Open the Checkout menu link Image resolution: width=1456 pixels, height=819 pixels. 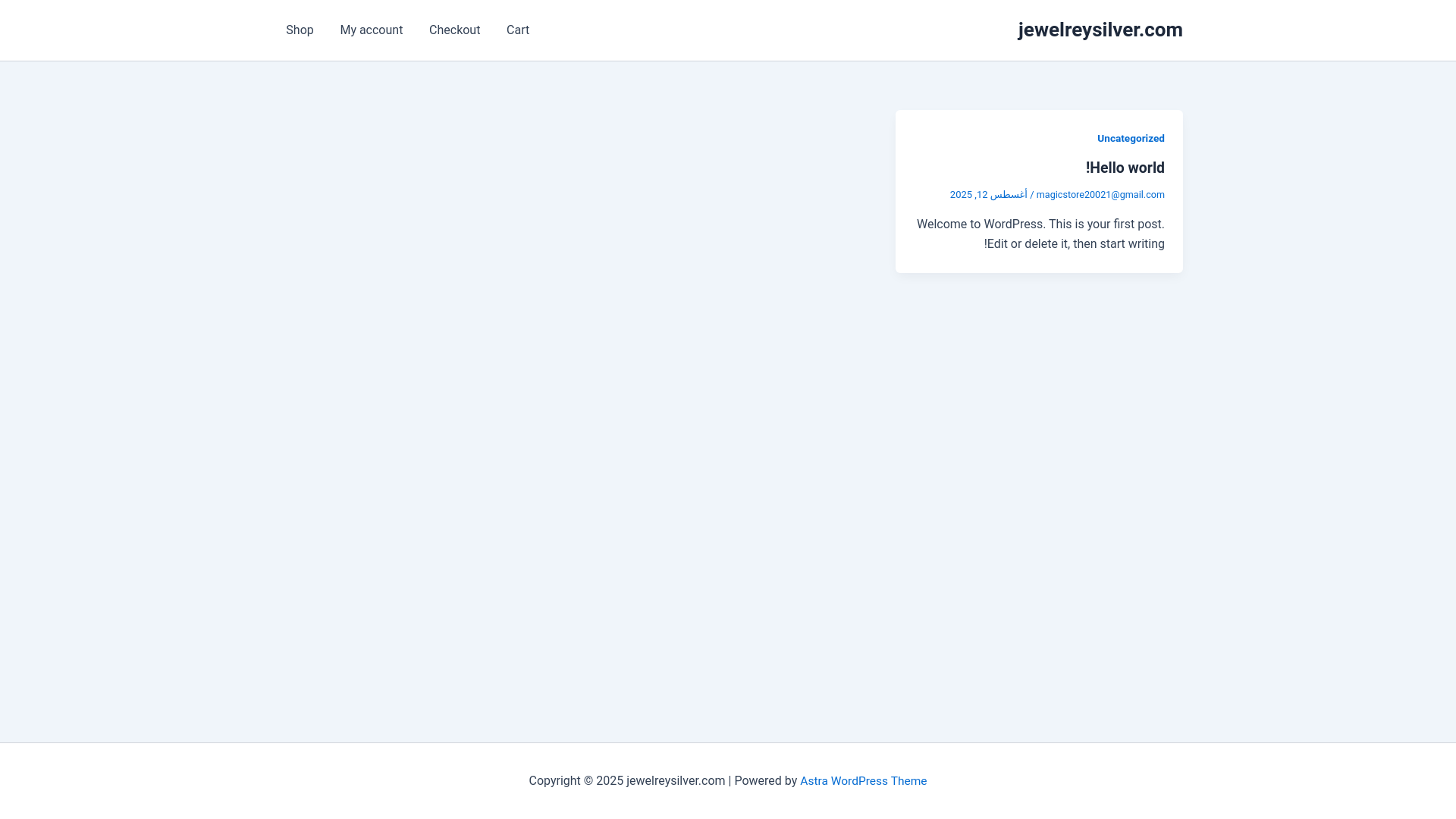pyautogui.click(x=454, y=30)
